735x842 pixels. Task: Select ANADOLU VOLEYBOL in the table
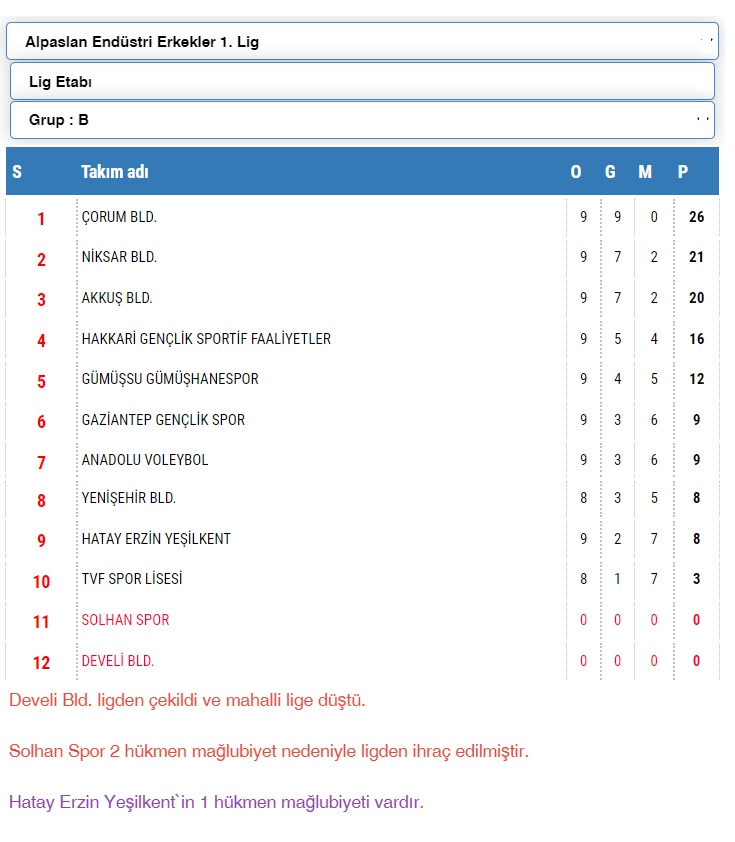[x=145, y=460]
